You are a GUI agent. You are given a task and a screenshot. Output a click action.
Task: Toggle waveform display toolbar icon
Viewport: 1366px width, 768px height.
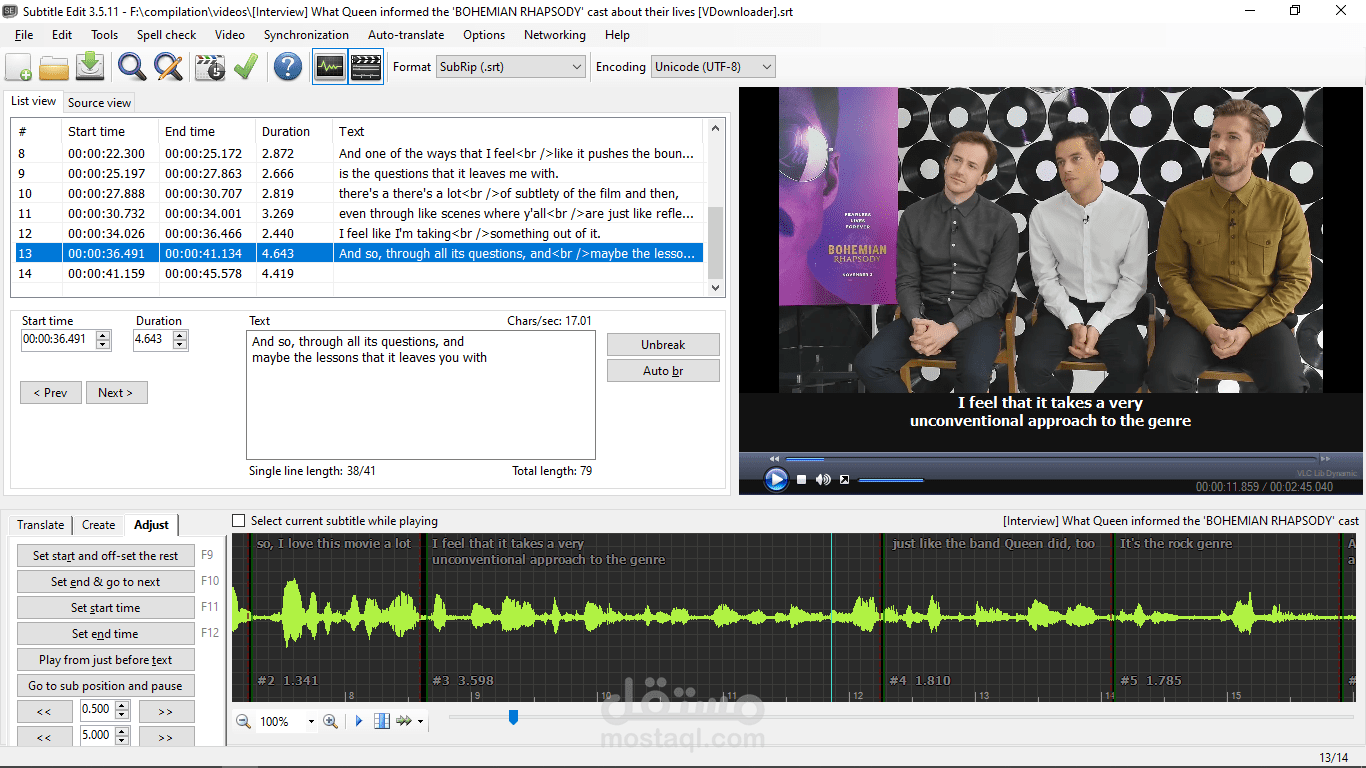tap(330, 67)
